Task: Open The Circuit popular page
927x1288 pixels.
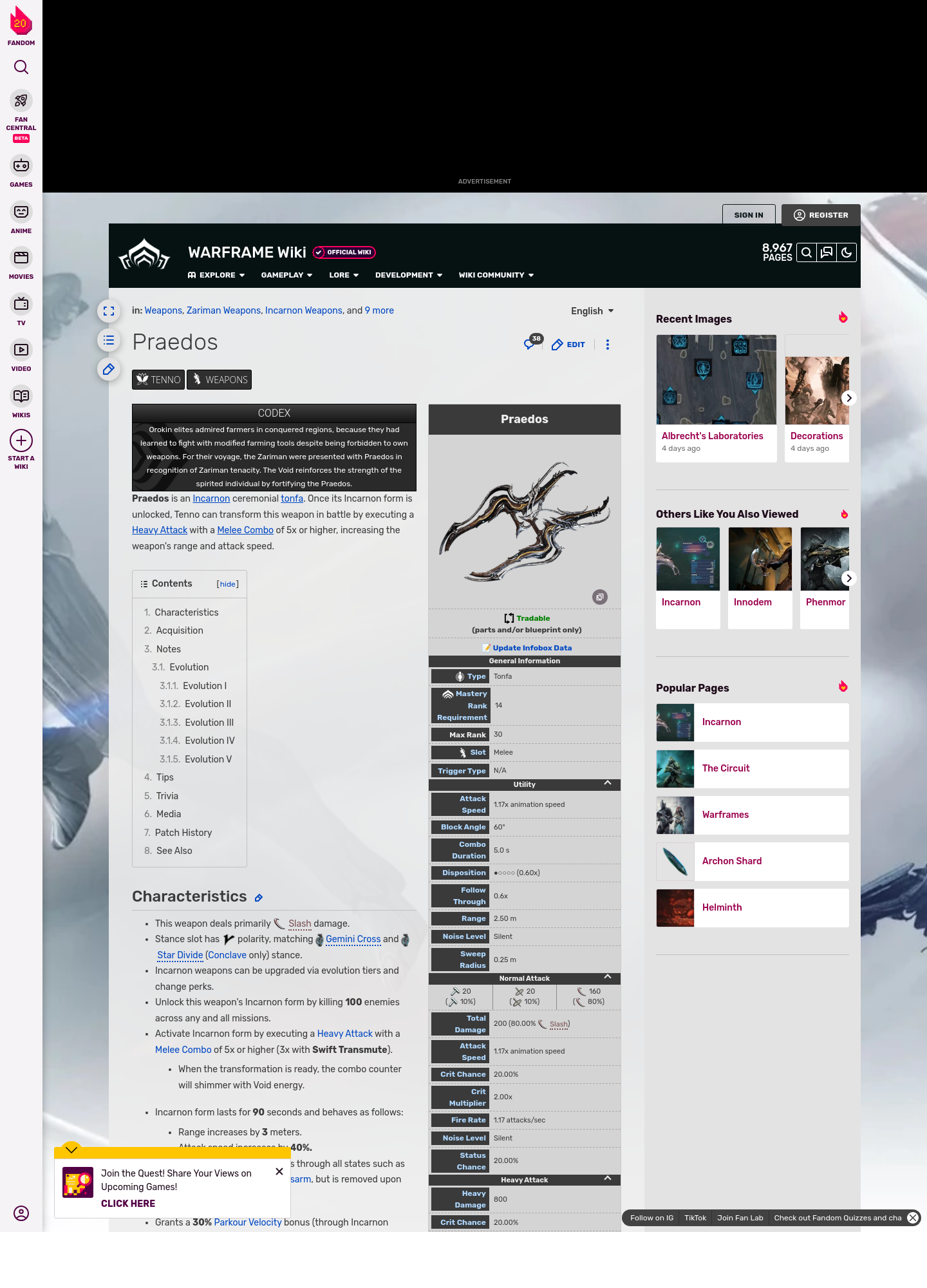Action: [x=753, y=768]
